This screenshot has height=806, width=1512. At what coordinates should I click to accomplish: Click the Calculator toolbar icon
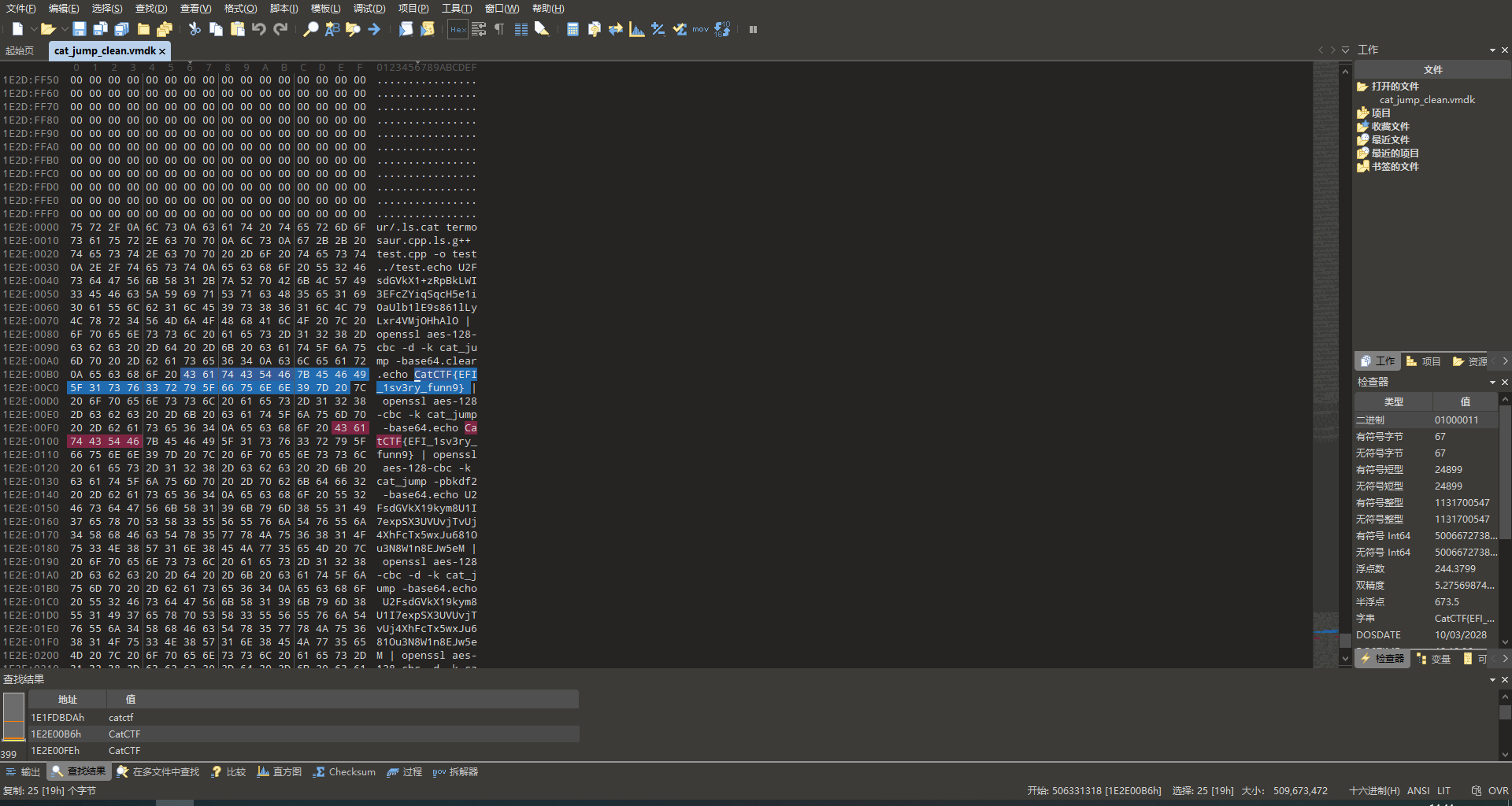[x=573, y=29]
